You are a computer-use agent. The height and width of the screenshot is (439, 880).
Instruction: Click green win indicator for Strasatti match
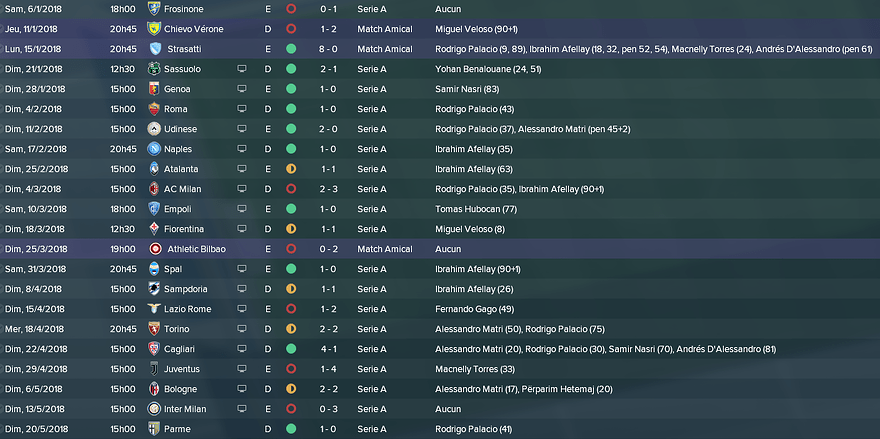(x=291, y=48)
